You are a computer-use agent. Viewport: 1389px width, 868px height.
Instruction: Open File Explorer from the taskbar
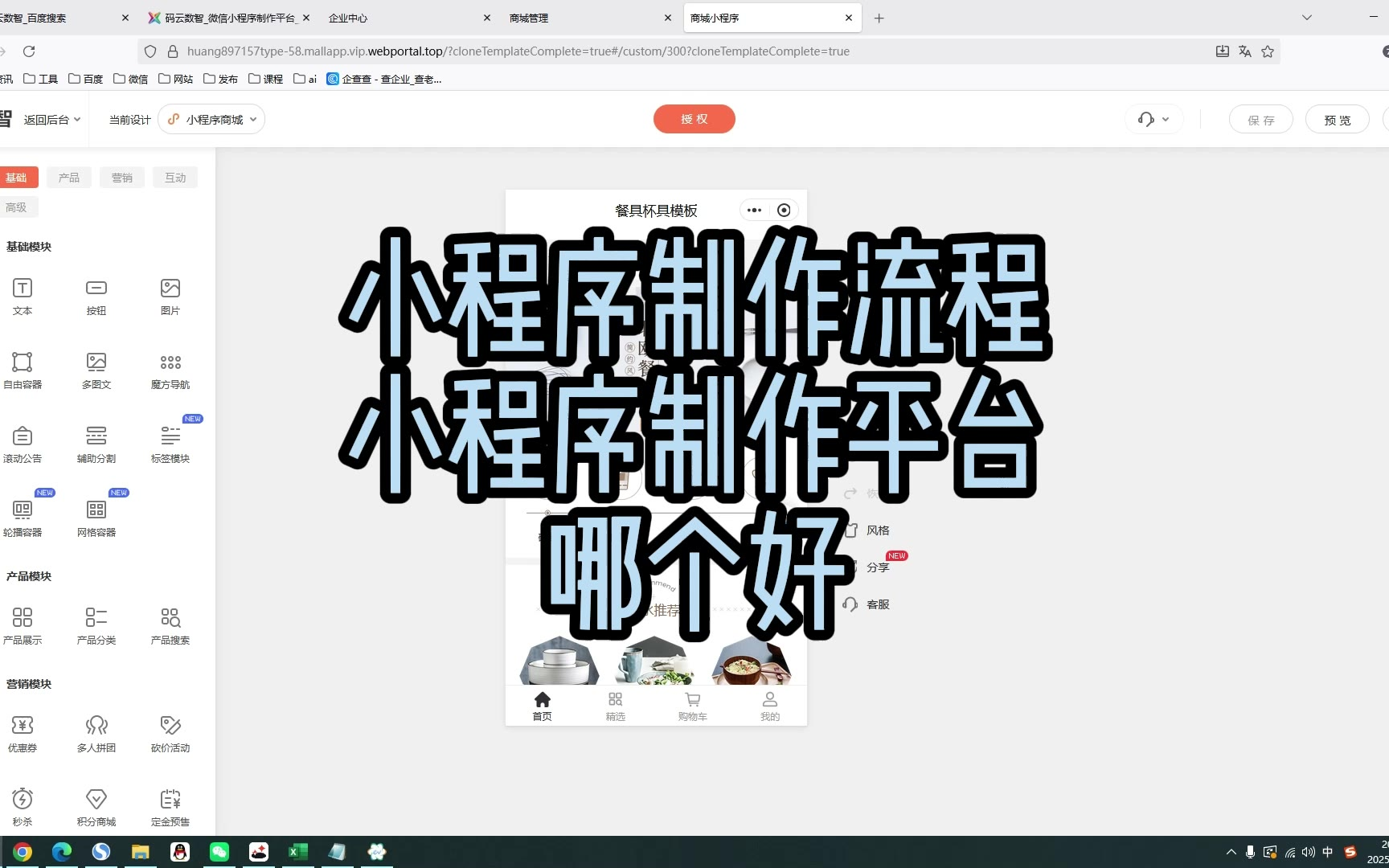141,852
